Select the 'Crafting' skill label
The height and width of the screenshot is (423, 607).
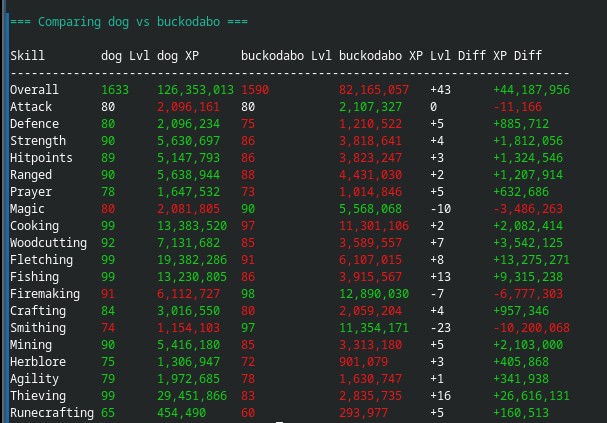coord(38,311)
